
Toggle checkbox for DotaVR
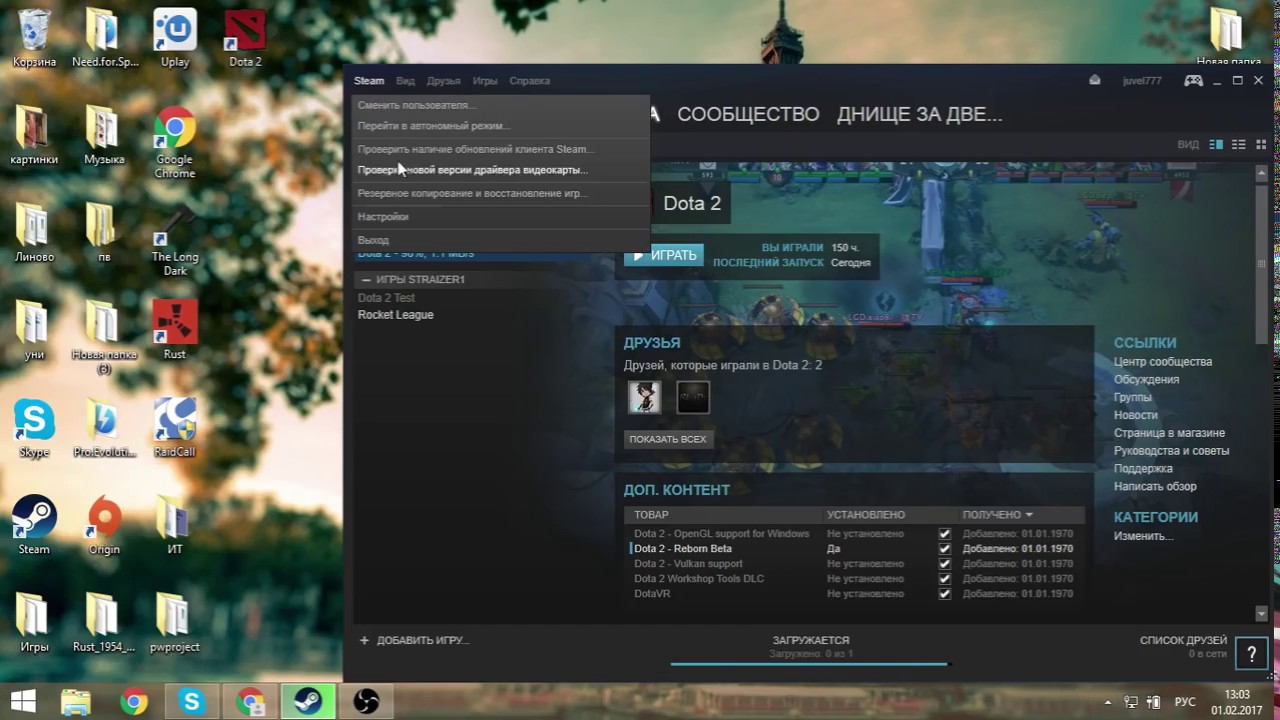click(945, 594)
